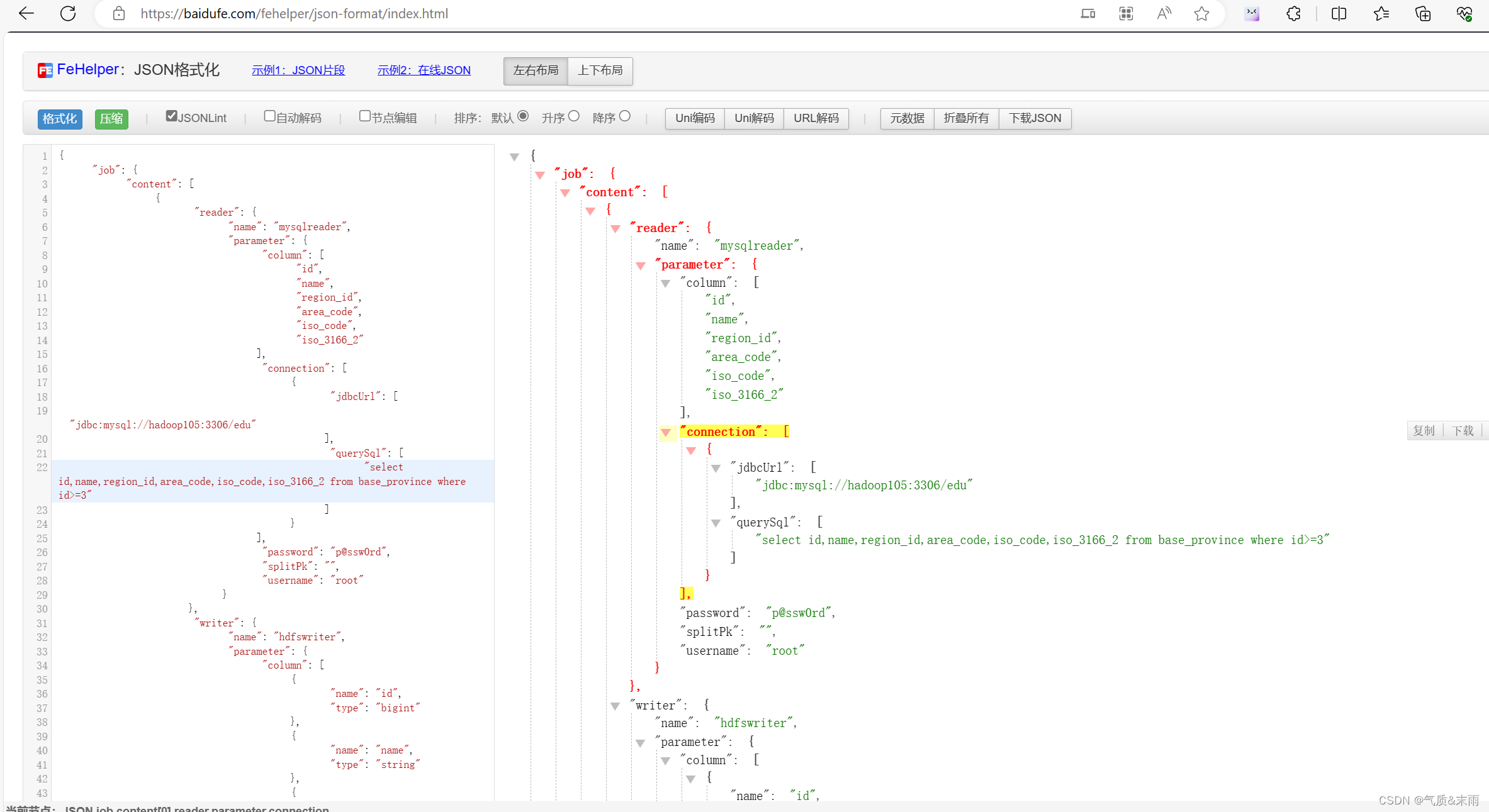Screen dimensions: 1489x812
Task: Select the 降序 sort radio button
Action: [x=624, y=116]
